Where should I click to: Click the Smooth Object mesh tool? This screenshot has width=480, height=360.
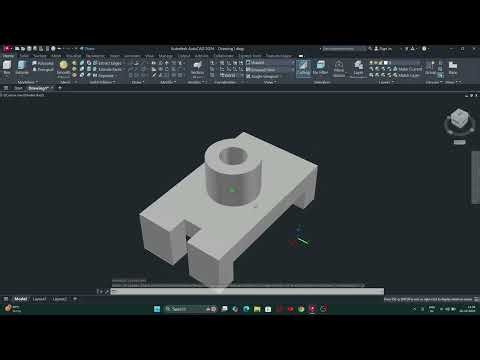(x=63, y=68)
